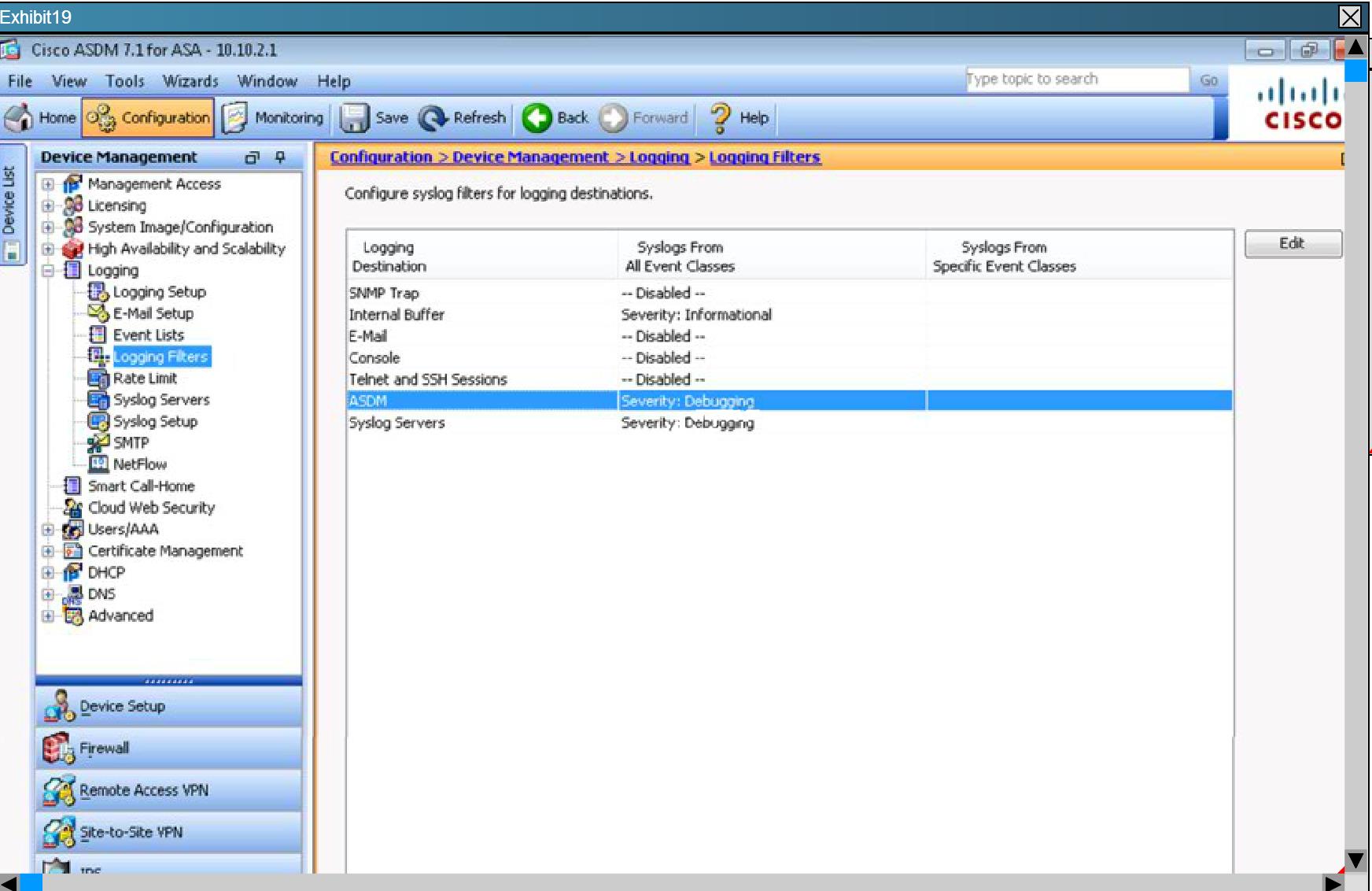Open the Monitoring view icon
The height and width of the screenshot is (891, 1372).
point(235,118)
